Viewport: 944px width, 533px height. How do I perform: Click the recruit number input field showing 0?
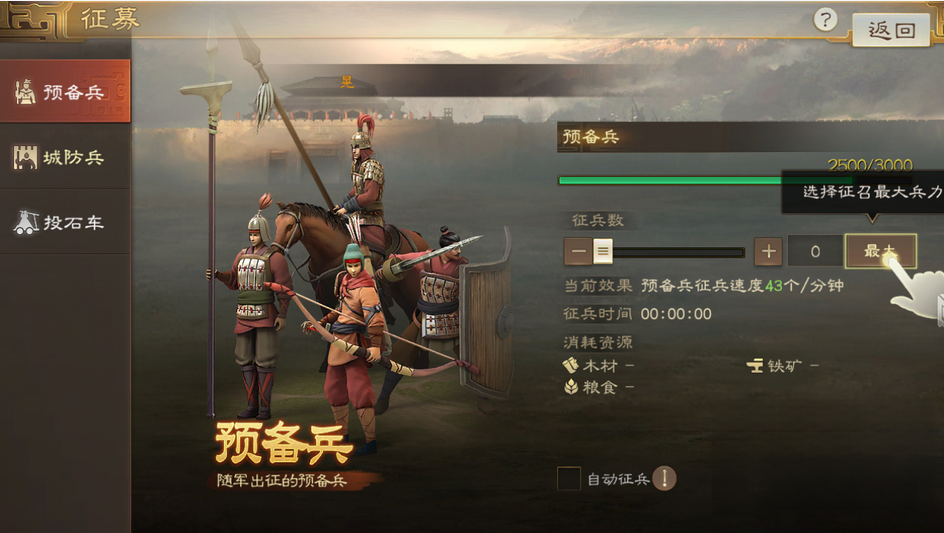[815, 251]
